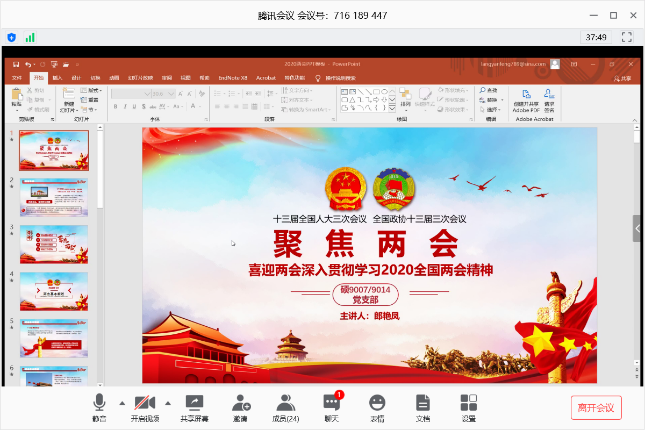Click the 37:49 meeting timer
645x430 pixels.
[596, 37]
